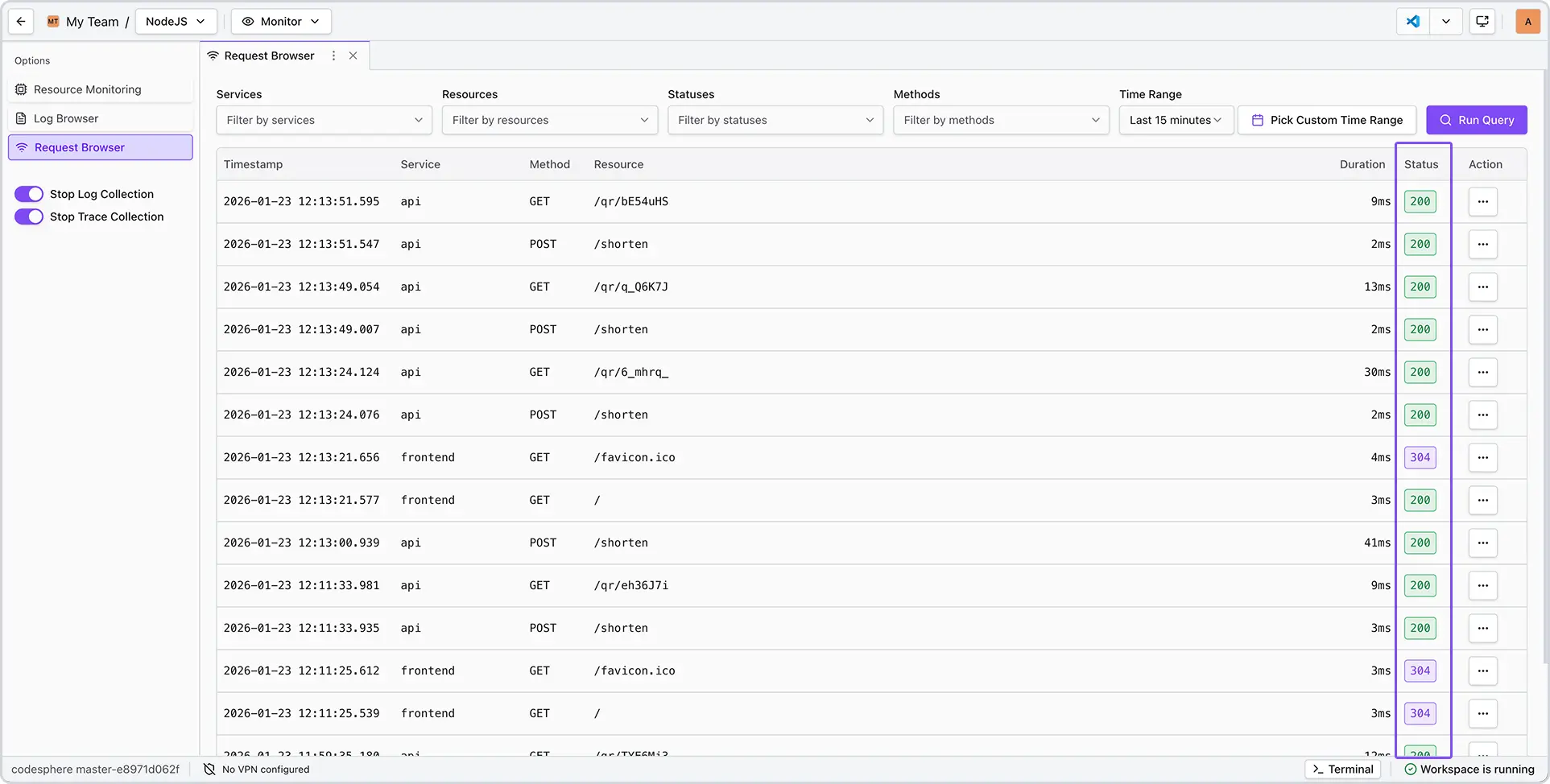Select Resource Monitoring in sidebar
This screenshot has height=784, width=1550.
pyautogui.click(x=87, y=89)
